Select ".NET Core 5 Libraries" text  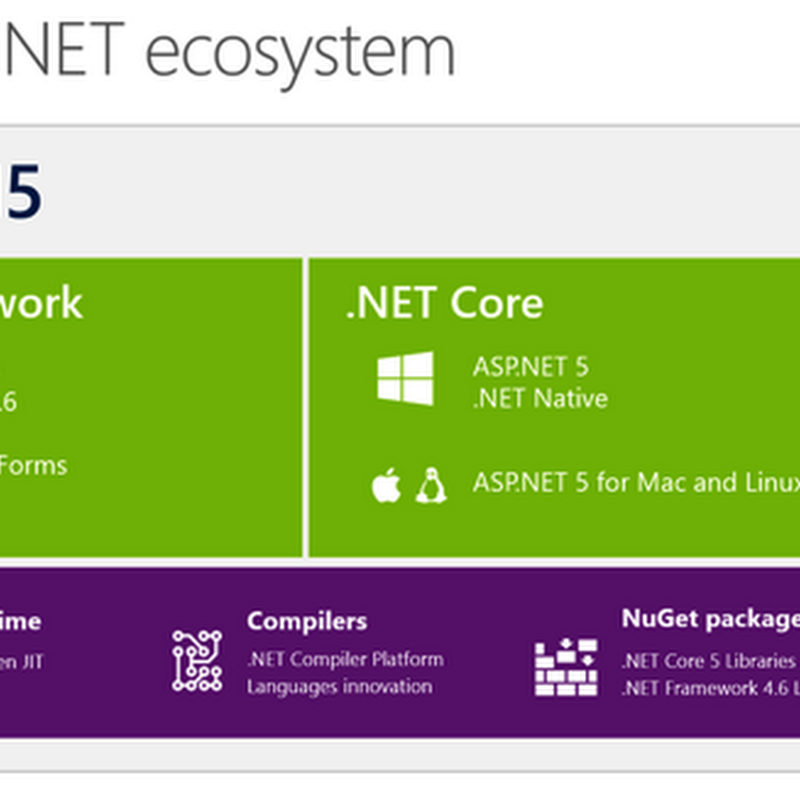click(709, 661)
